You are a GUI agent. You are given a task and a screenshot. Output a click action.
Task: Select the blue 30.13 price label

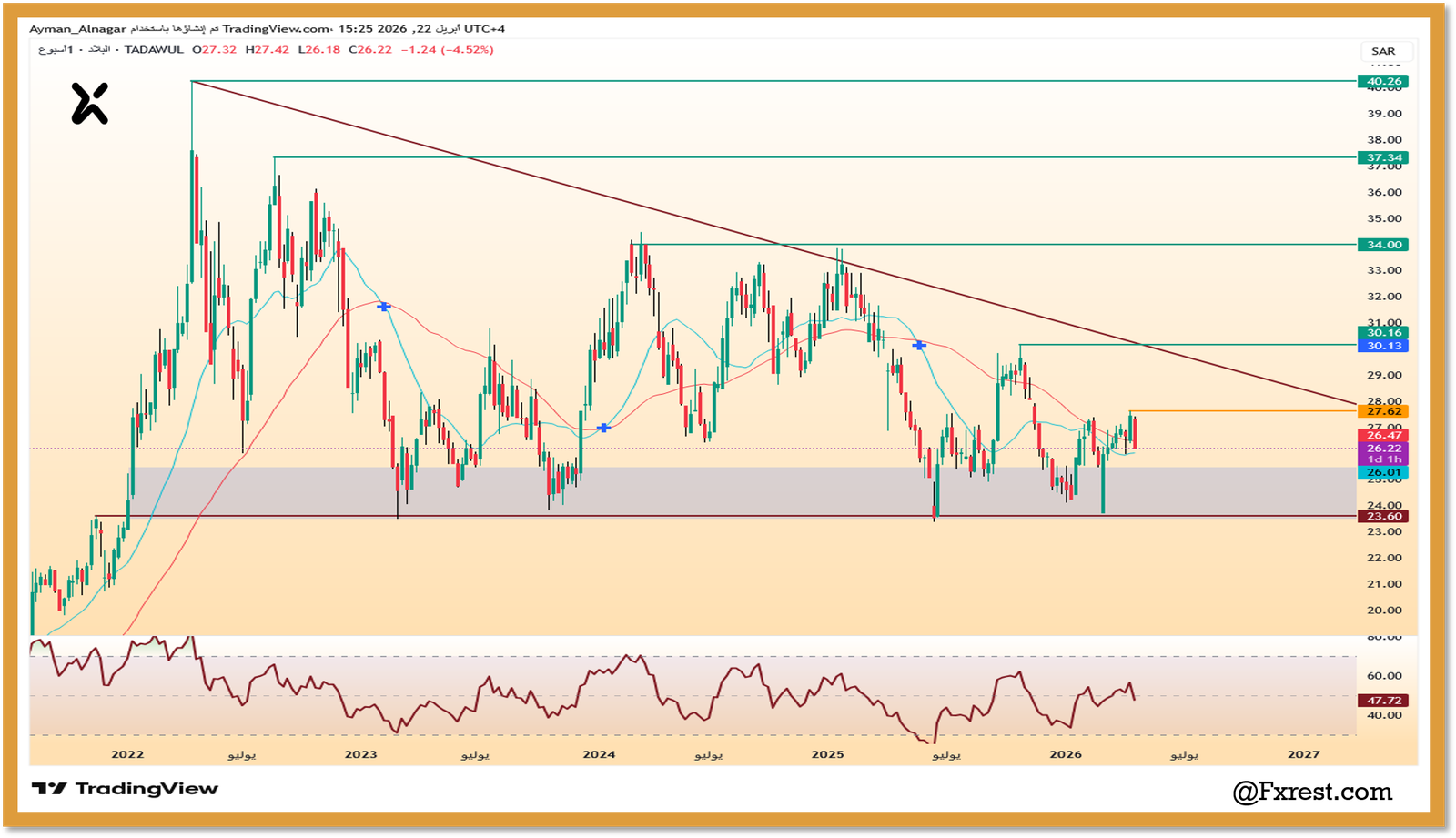[x=1383, y=346]
